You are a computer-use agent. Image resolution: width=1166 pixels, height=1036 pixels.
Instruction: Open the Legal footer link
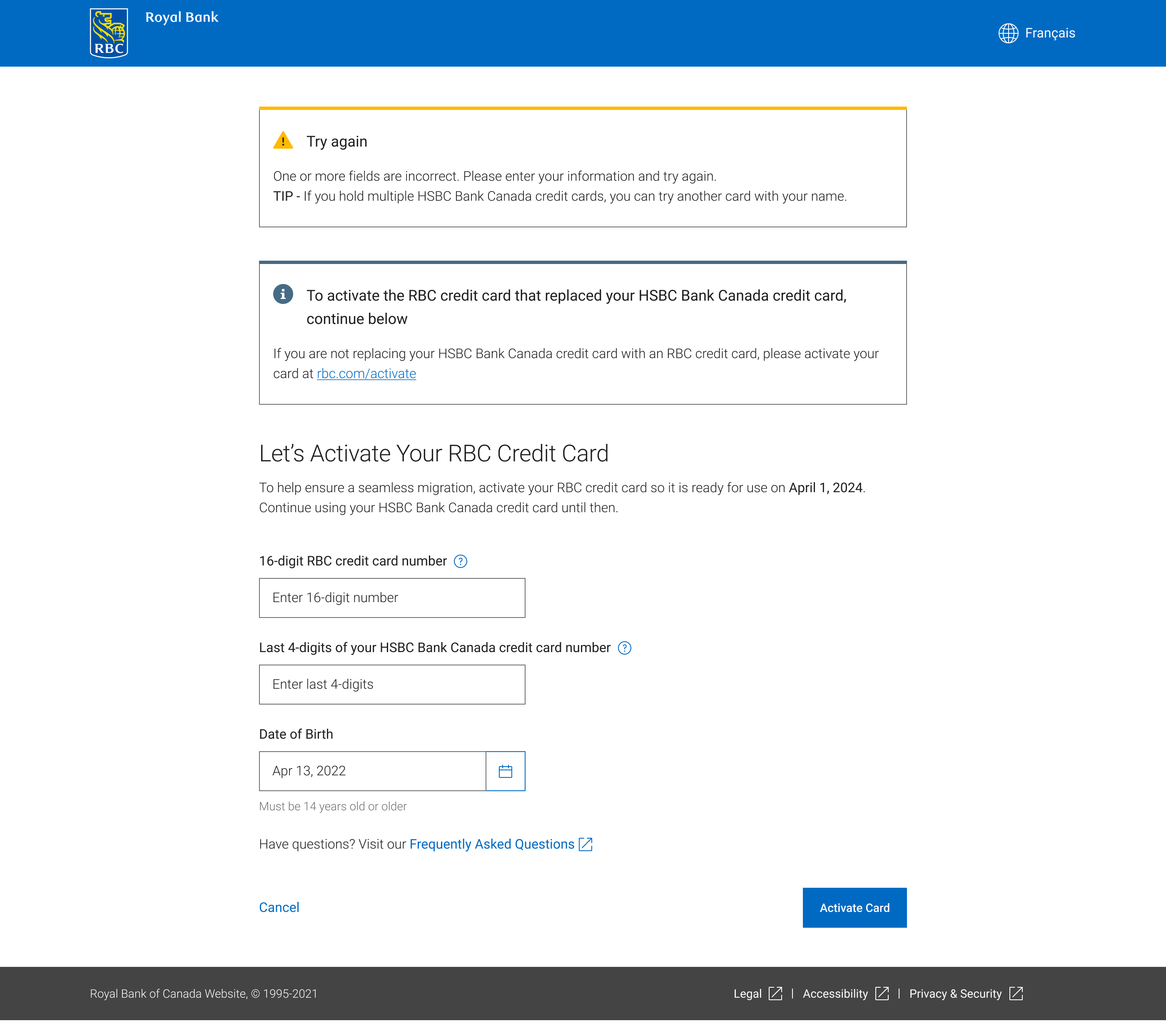coord(747,994)
